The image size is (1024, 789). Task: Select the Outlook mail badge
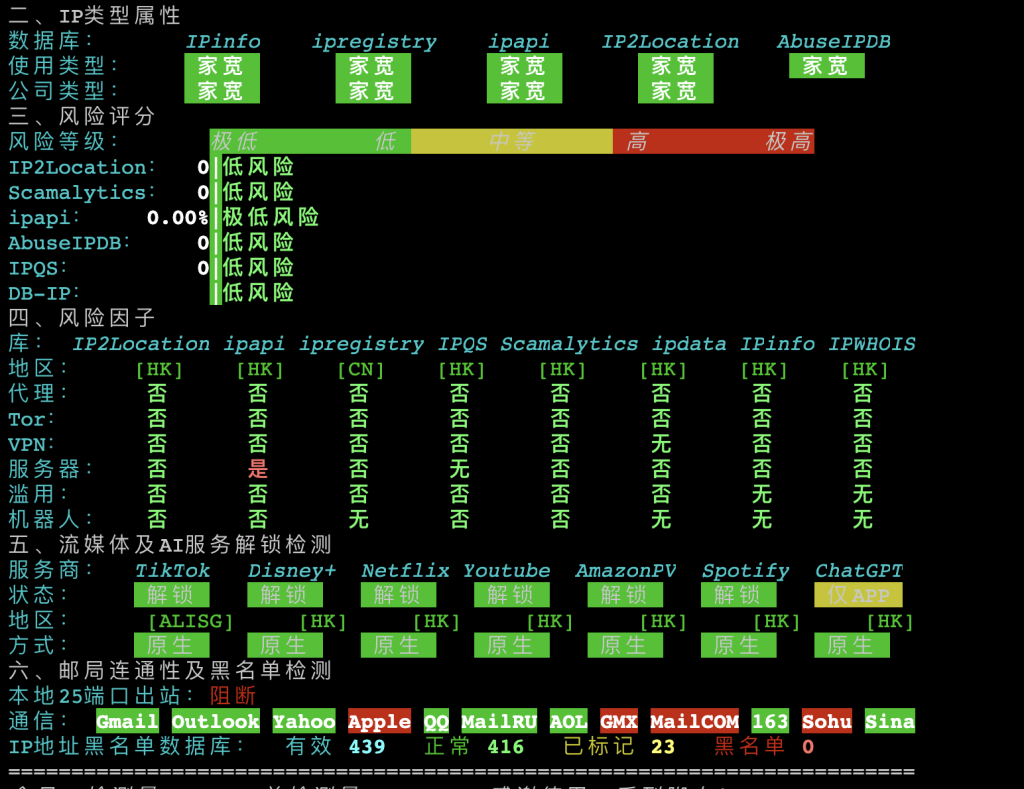click(215, 721)
